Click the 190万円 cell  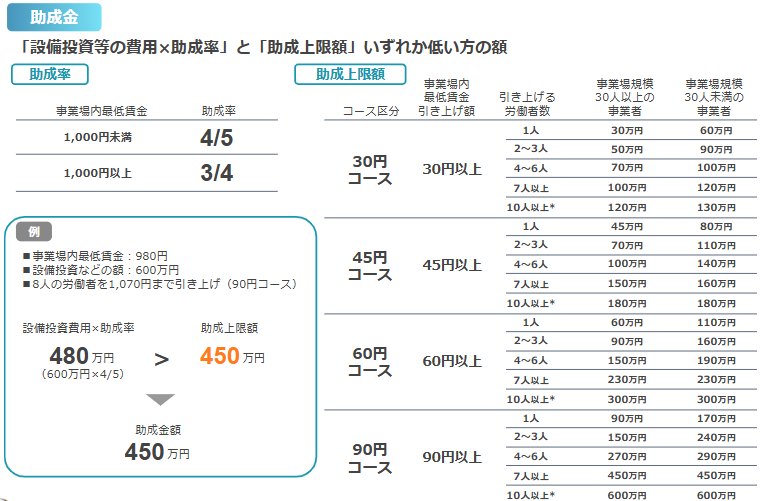[x=716, y=361]
